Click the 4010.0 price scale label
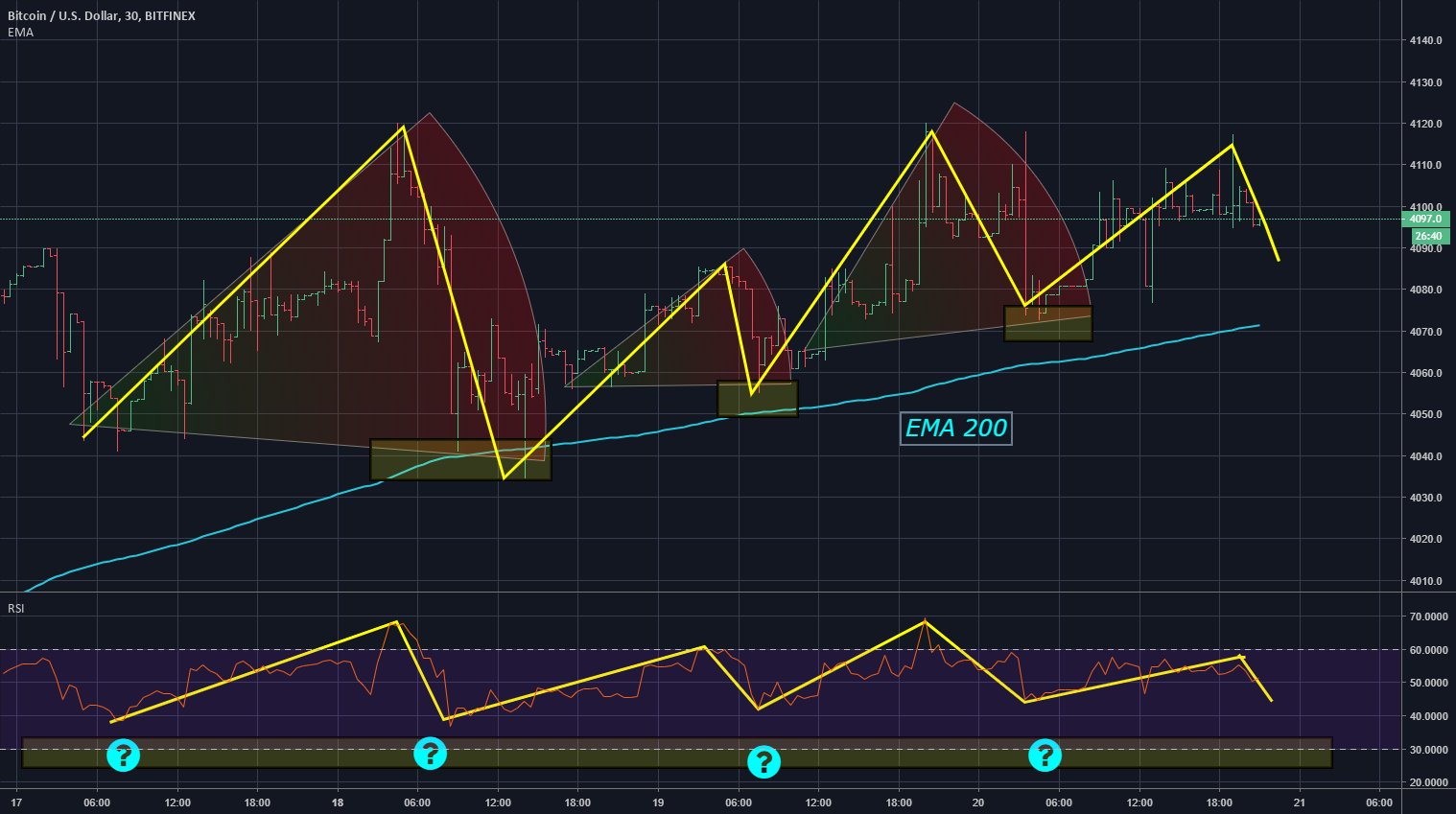The image size is (1456, 814). [x=1426, y=581]
